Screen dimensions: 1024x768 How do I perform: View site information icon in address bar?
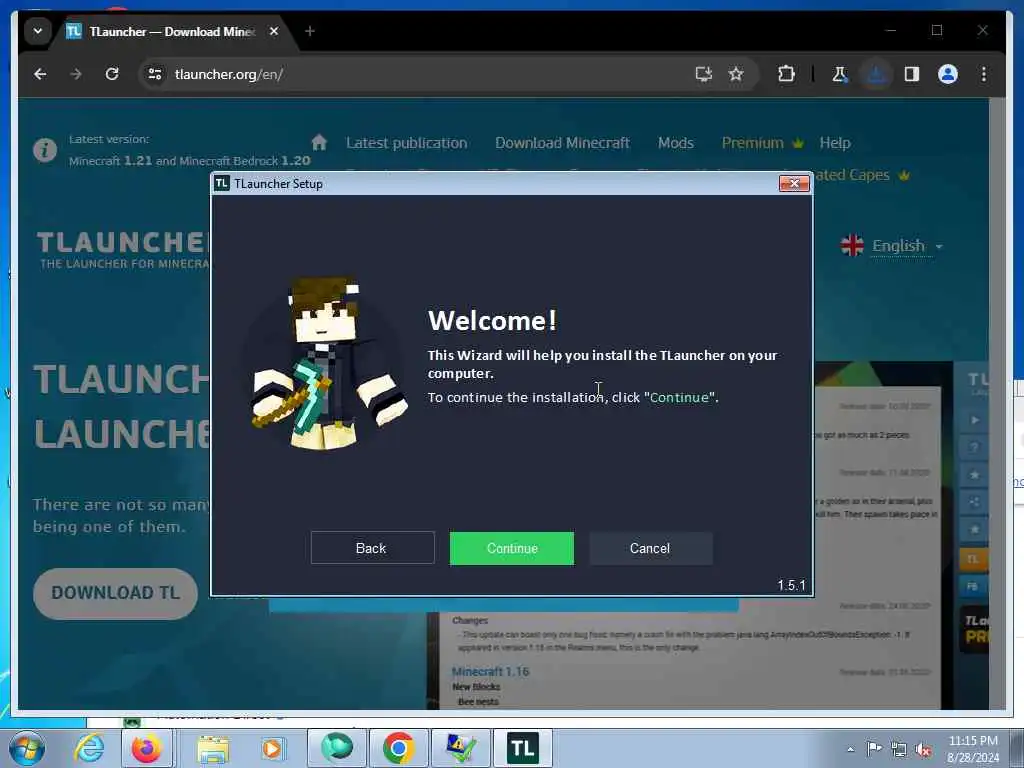155,74
